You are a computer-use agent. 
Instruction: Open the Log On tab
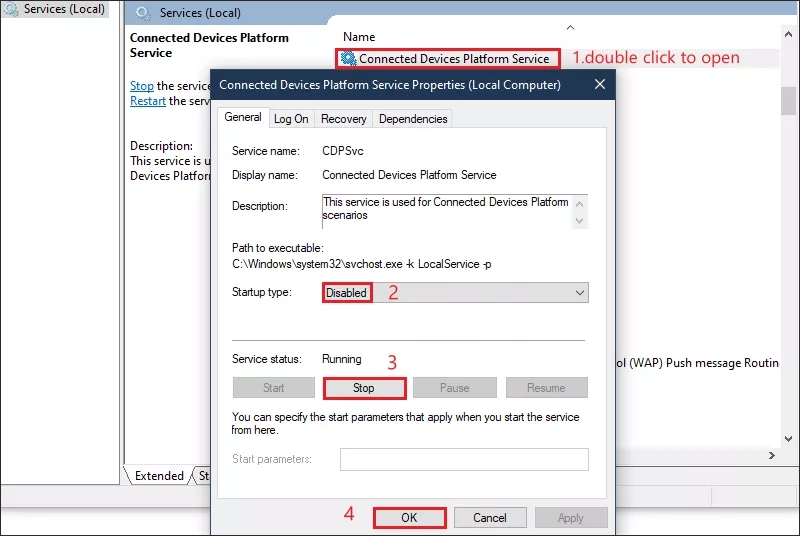291,119
